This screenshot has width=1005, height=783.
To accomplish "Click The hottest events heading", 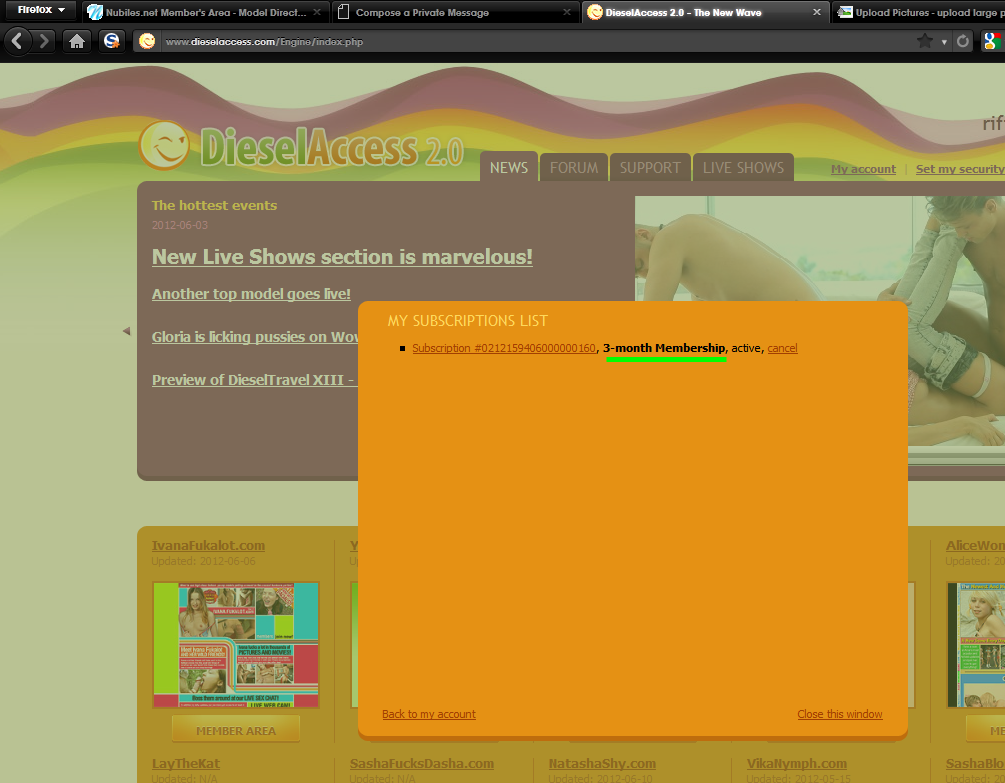I will click(x=214, y=206).
